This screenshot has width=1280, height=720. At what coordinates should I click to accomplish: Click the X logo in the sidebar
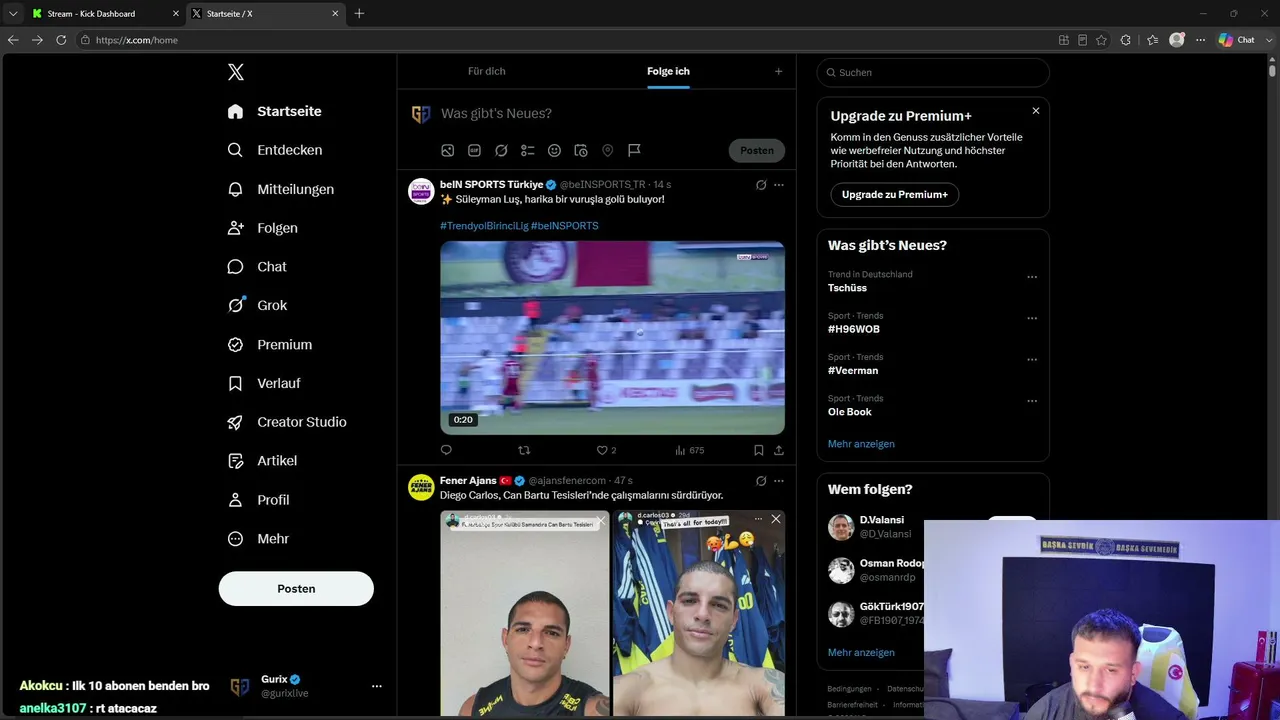click(235, 72)
